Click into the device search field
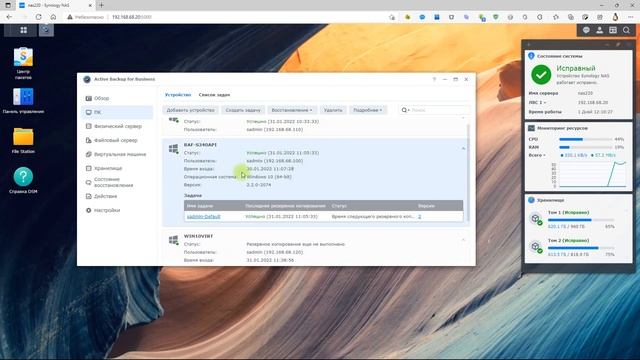640x360 pixels. pyautogui.click(x=439, y=110)
